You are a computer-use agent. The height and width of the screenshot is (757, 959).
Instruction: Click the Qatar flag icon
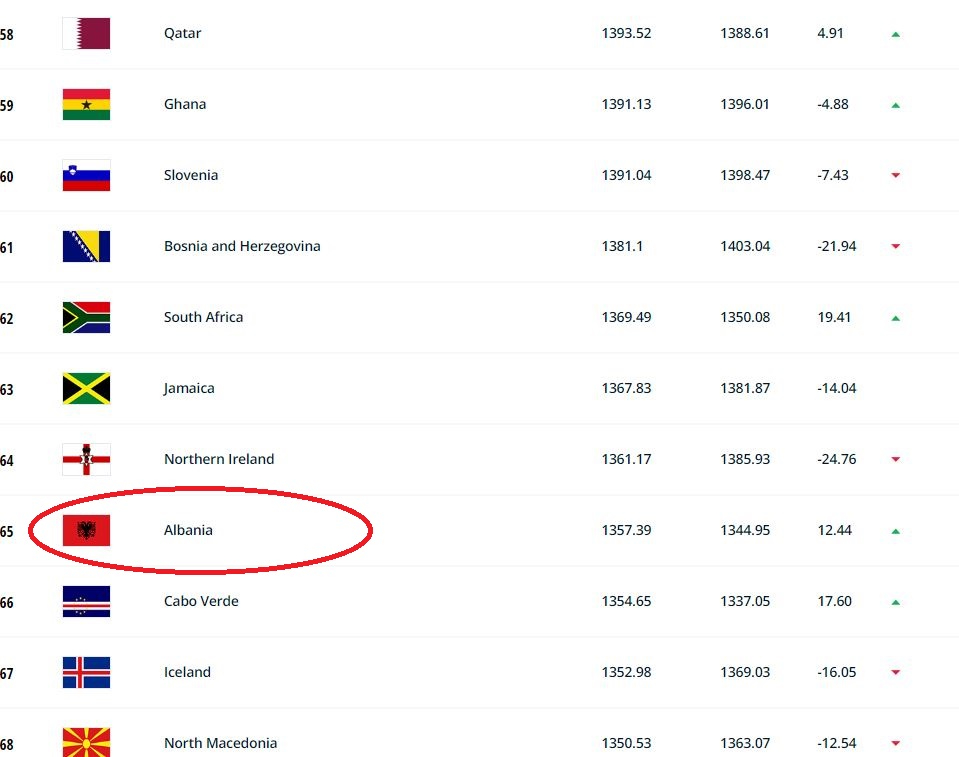tap(86, 33)
